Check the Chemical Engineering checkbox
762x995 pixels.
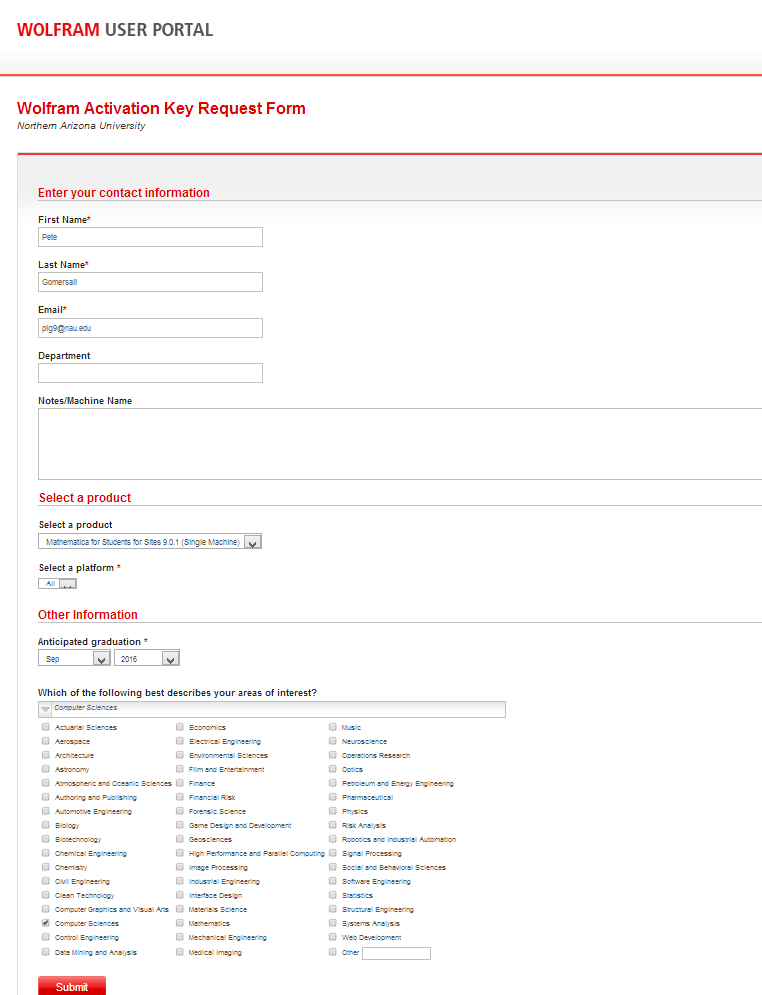pyautogui.click(x=46, y=853)
